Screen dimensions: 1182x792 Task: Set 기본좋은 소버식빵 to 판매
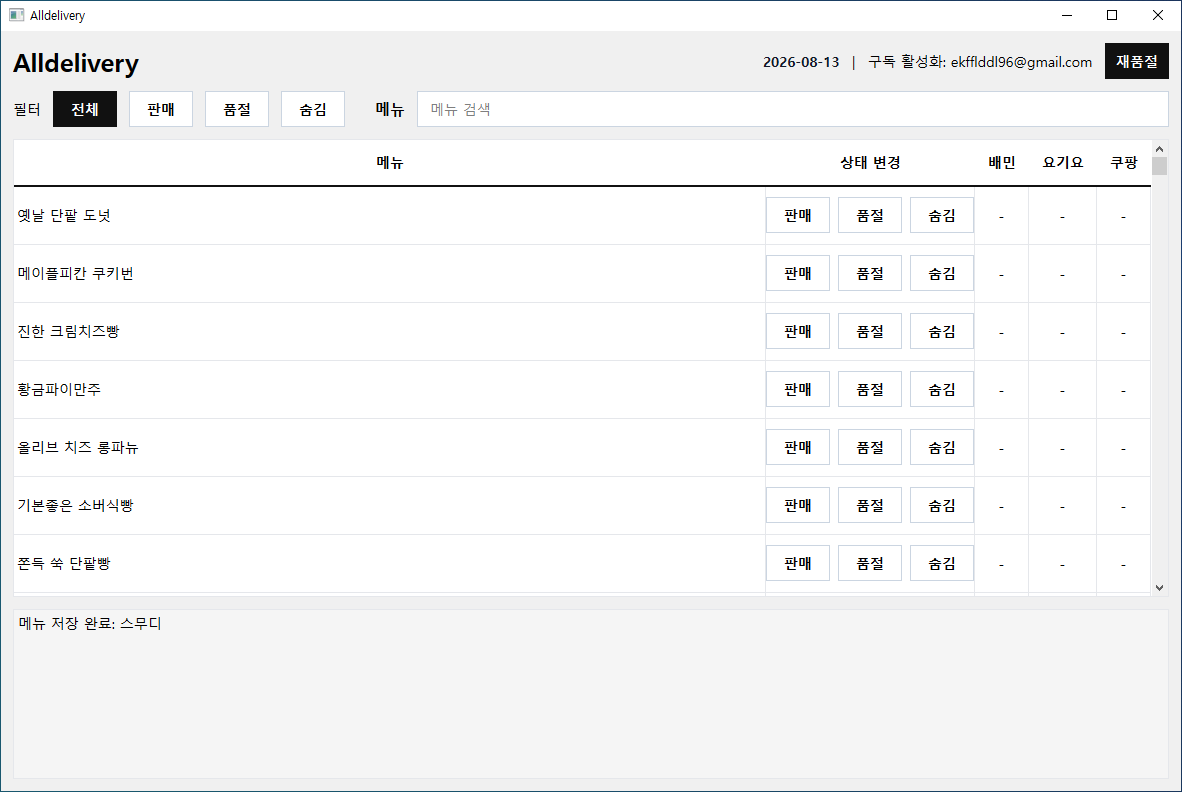(x=798, y=506)
